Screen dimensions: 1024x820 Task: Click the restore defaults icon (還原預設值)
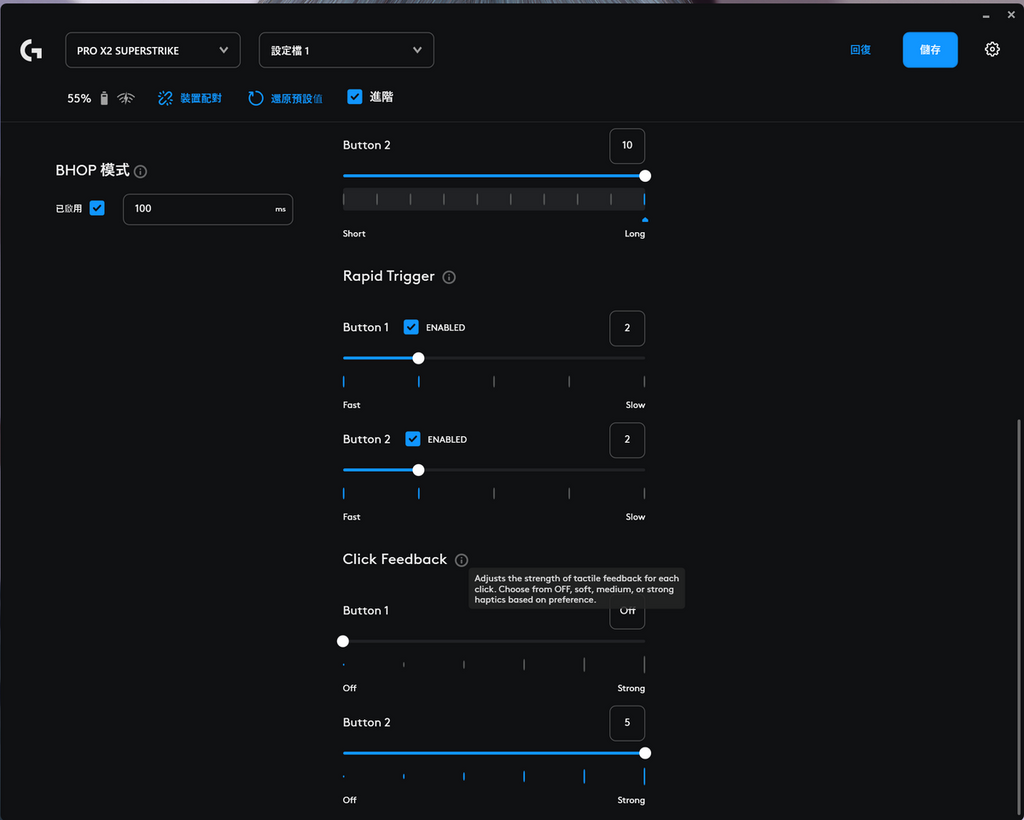click(x=256, y=98)
